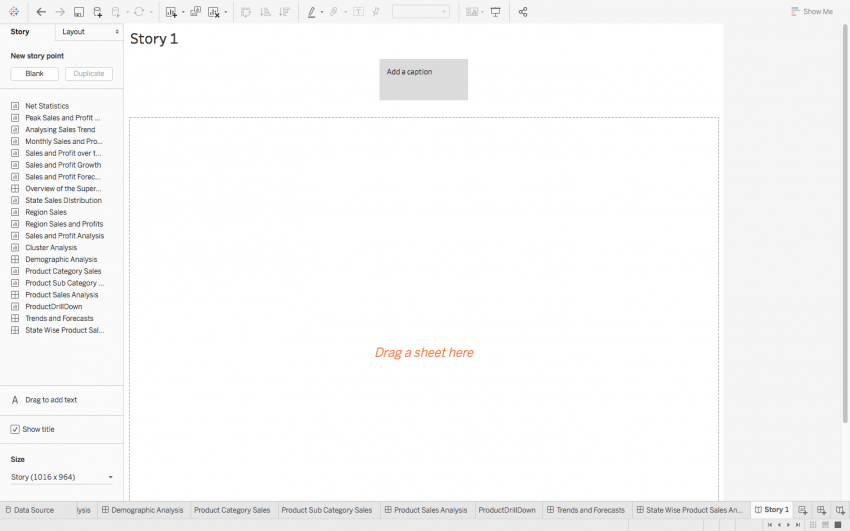Screen dimensions: 850x531
Task: Click the Duplicate story point button
Action: pos(89,74)
